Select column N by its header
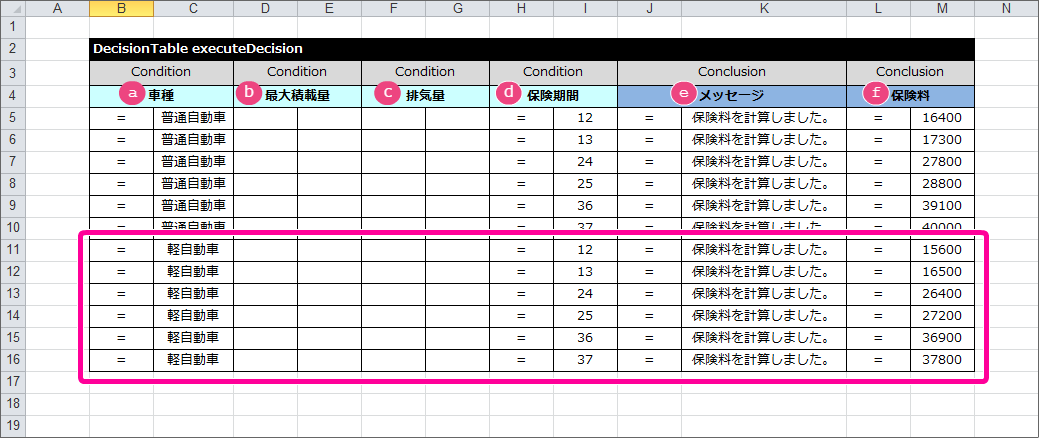 coord(1007,8)
